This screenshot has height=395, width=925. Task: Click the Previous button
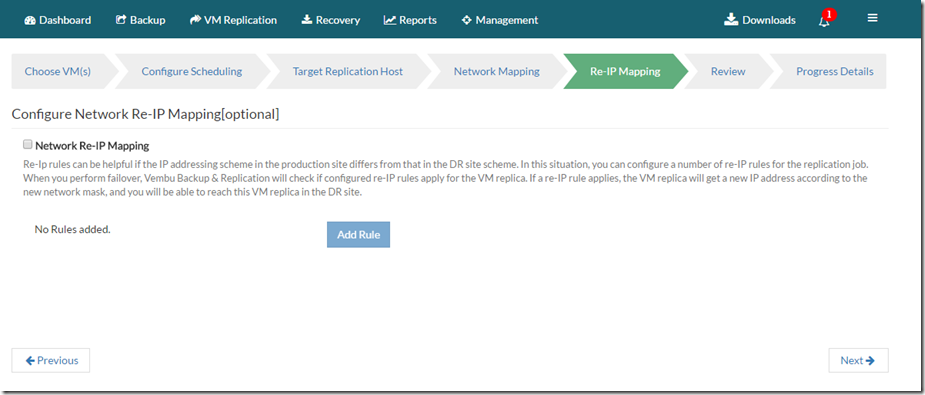coord(51,360)
